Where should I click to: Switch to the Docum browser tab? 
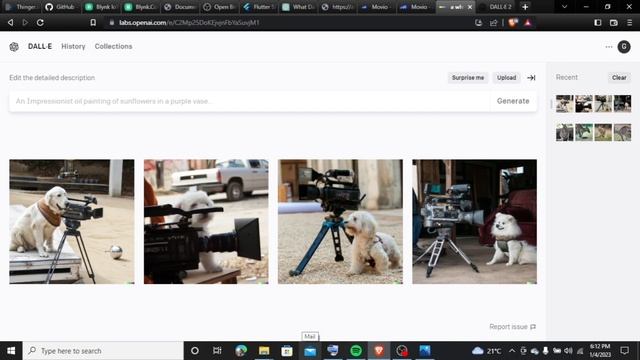click(x=179, y=7)
